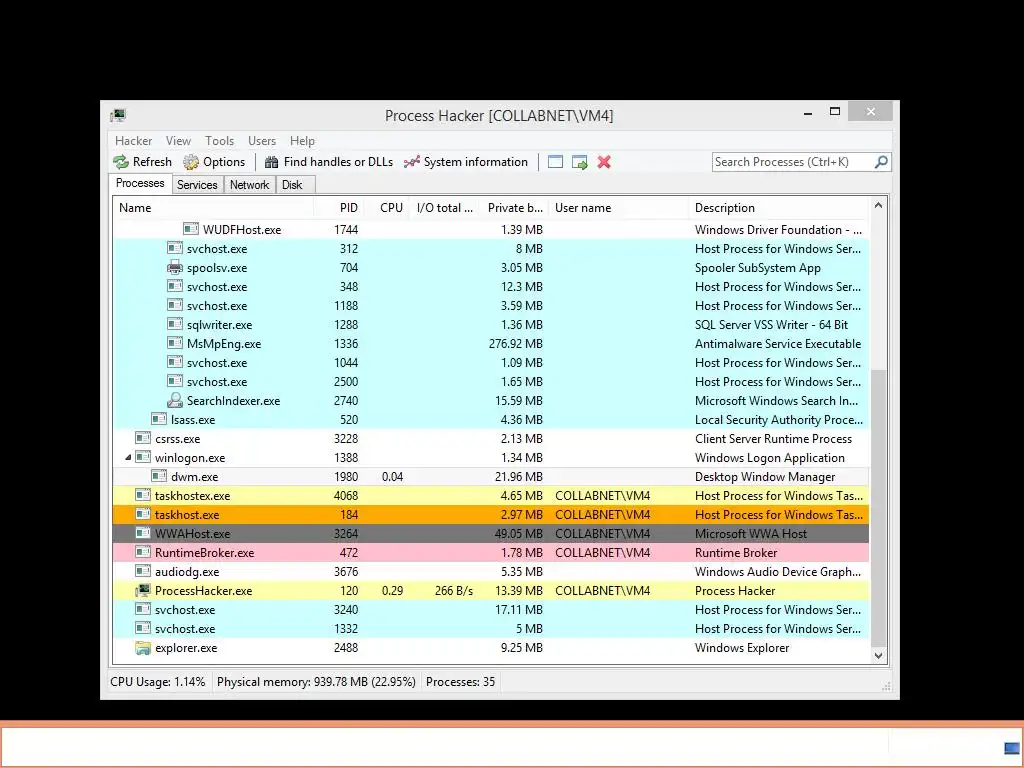1024x768 pixels.
Task: Sort by the Private bytes column header
Action: (513, 208)
